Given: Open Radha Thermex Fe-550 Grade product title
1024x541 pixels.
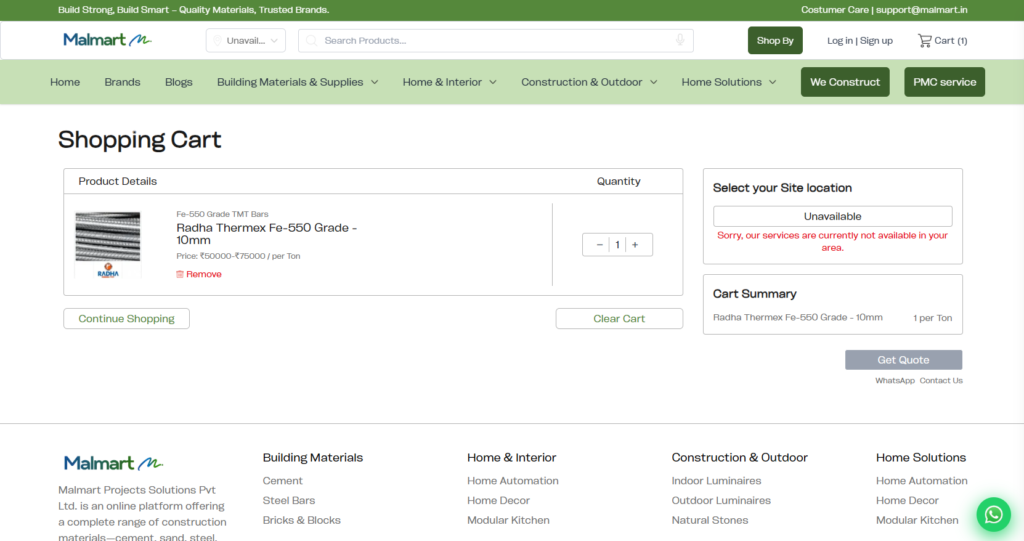Looking at the screenshot, I should (266, 234).
